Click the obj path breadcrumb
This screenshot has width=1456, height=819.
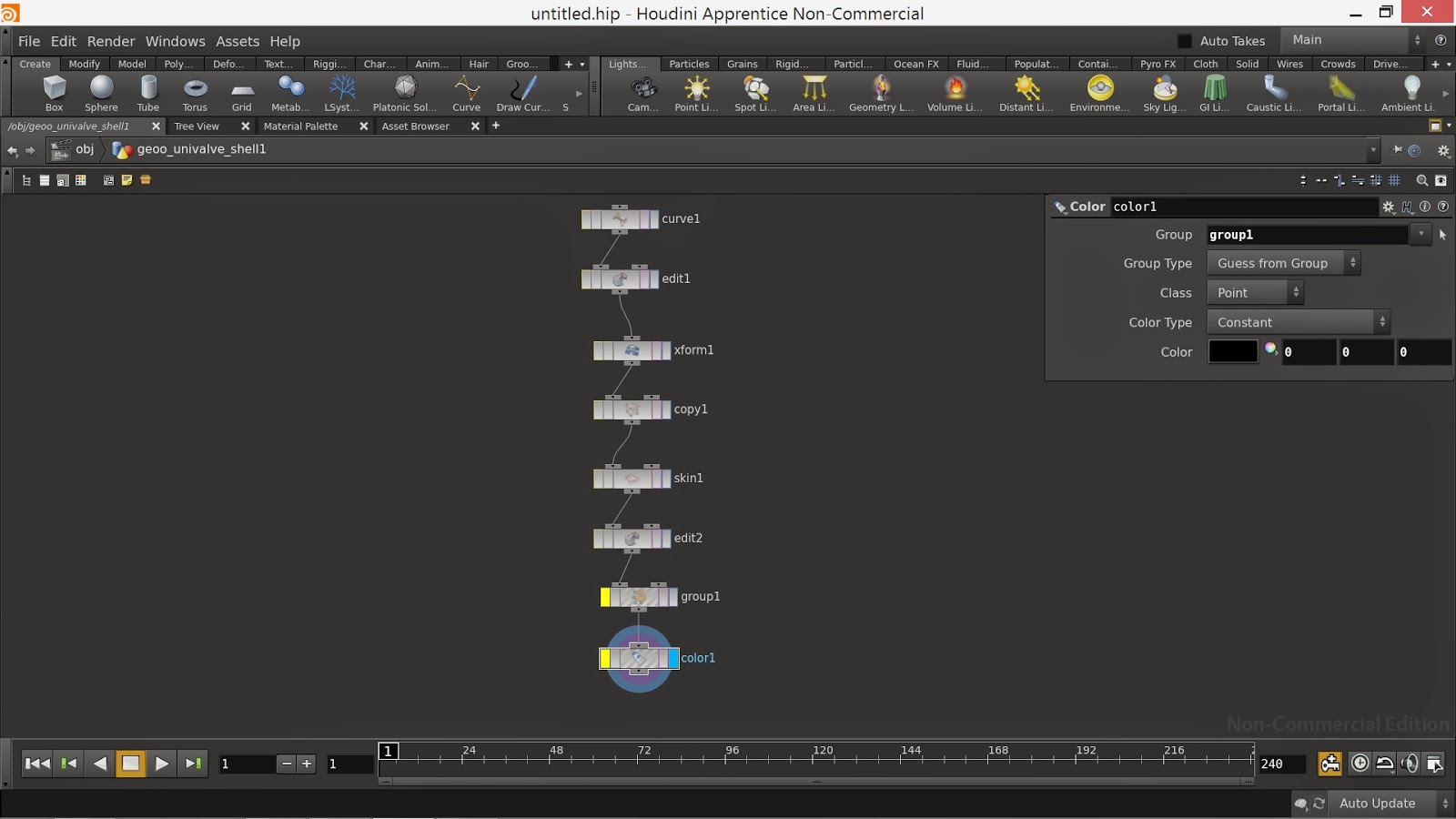pos(84,149)
